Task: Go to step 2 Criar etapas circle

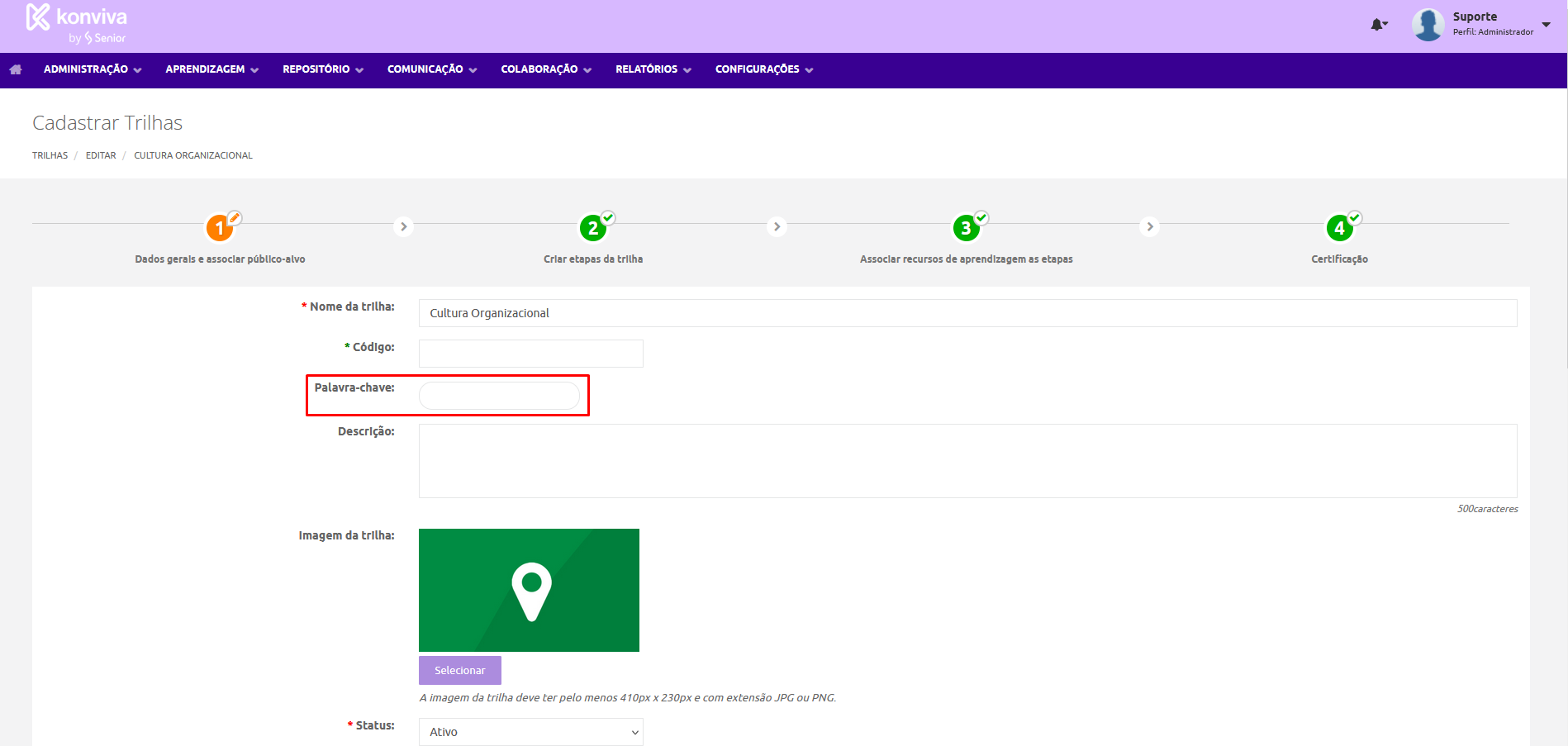Action: (x=592, y=227)
